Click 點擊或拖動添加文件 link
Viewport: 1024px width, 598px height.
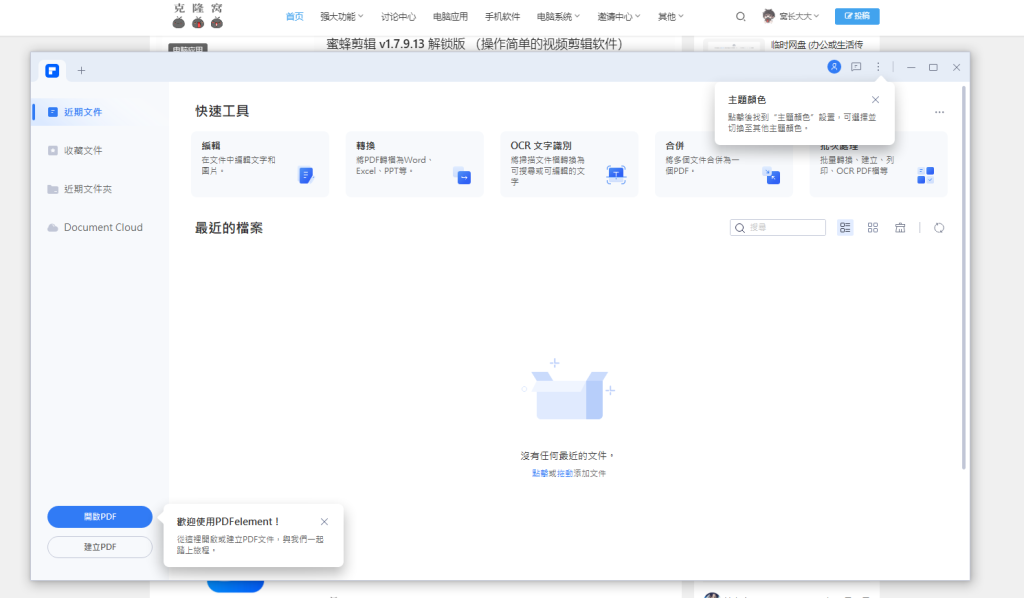pyautogui.click(x=569, y=474)
